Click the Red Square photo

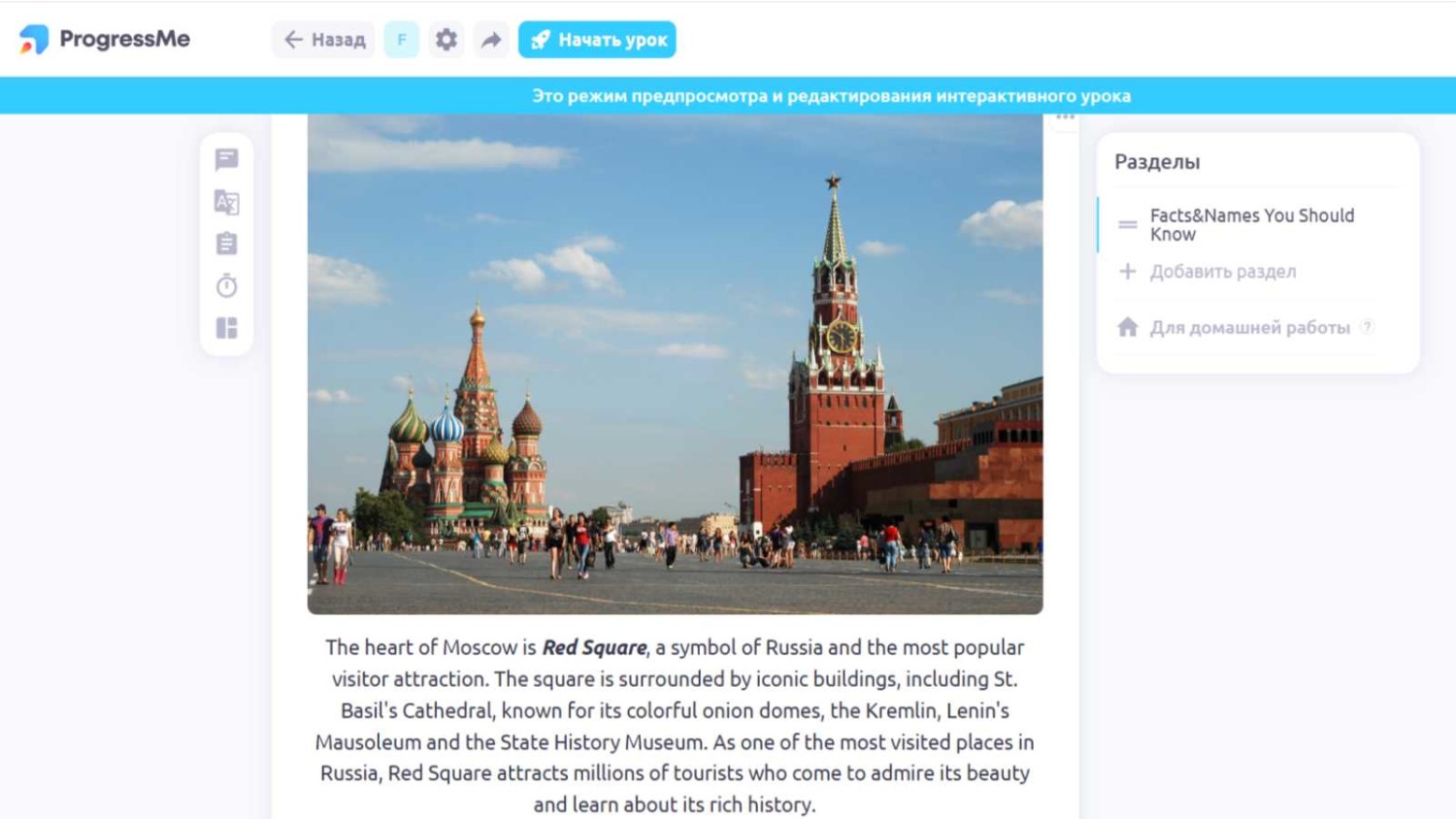coord(675,364)
